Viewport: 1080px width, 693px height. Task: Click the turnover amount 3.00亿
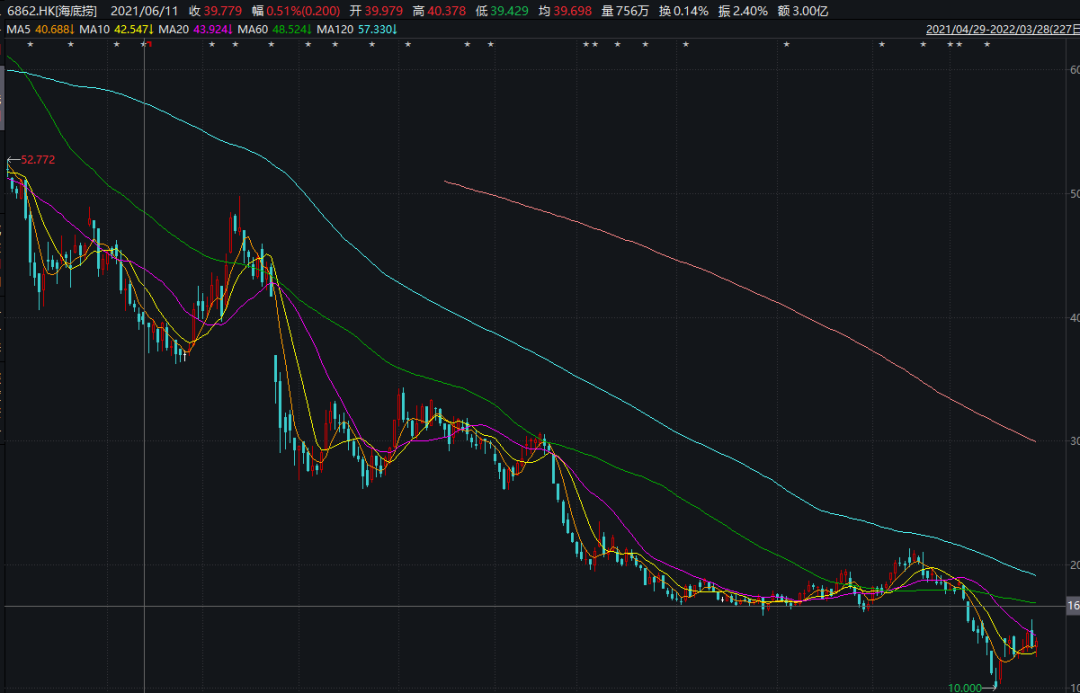point(811,11)
